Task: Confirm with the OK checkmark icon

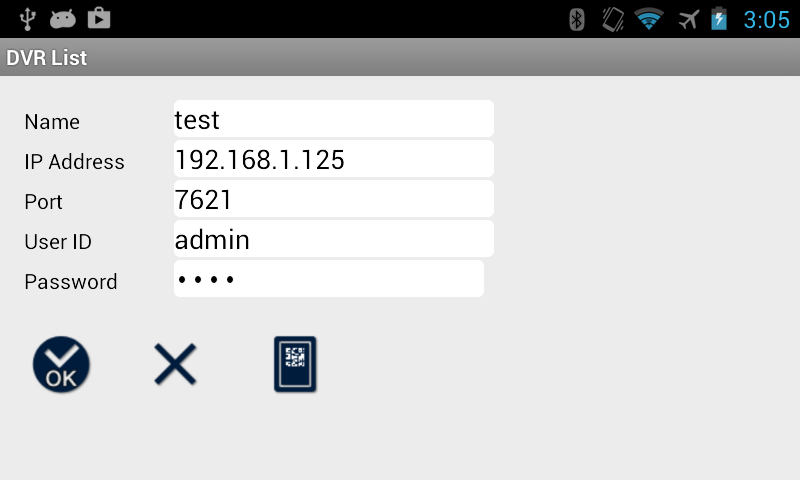Action: point(61,364)
